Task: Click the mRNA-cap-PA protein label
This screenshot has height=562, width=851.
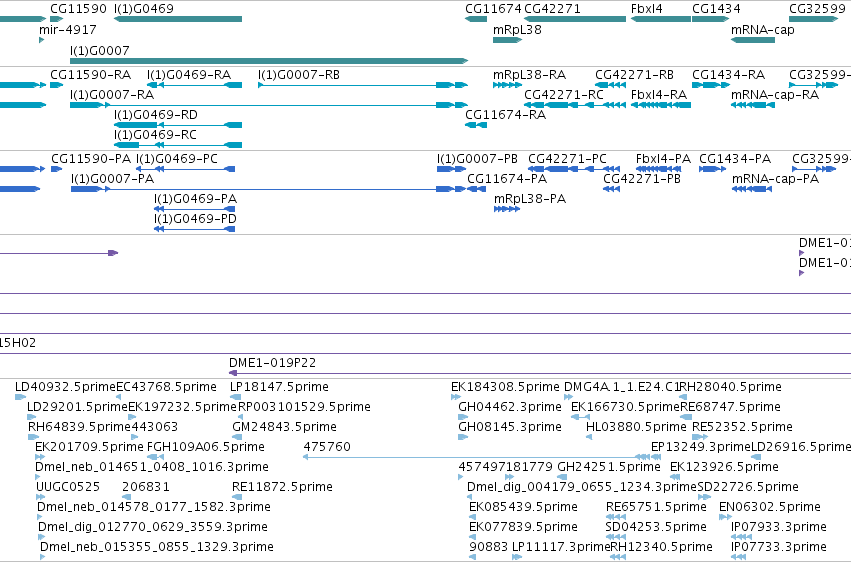Action: point(776,178)
